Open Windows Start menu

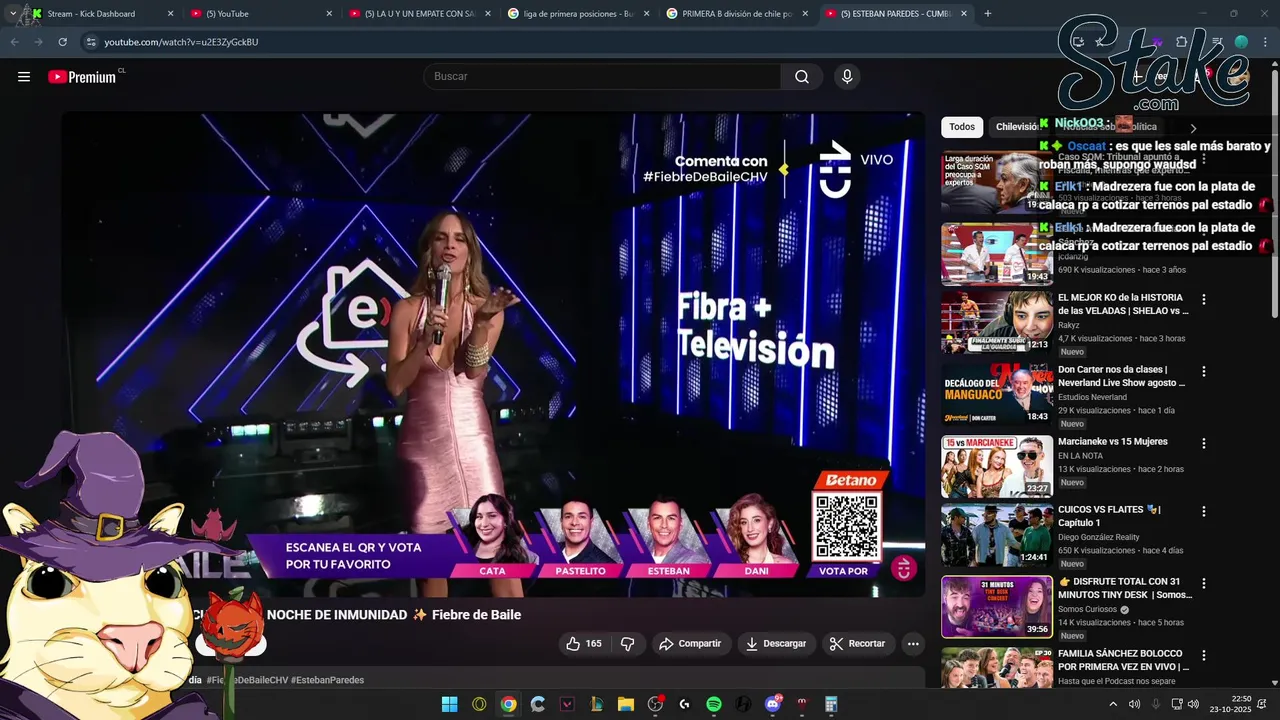450,704
